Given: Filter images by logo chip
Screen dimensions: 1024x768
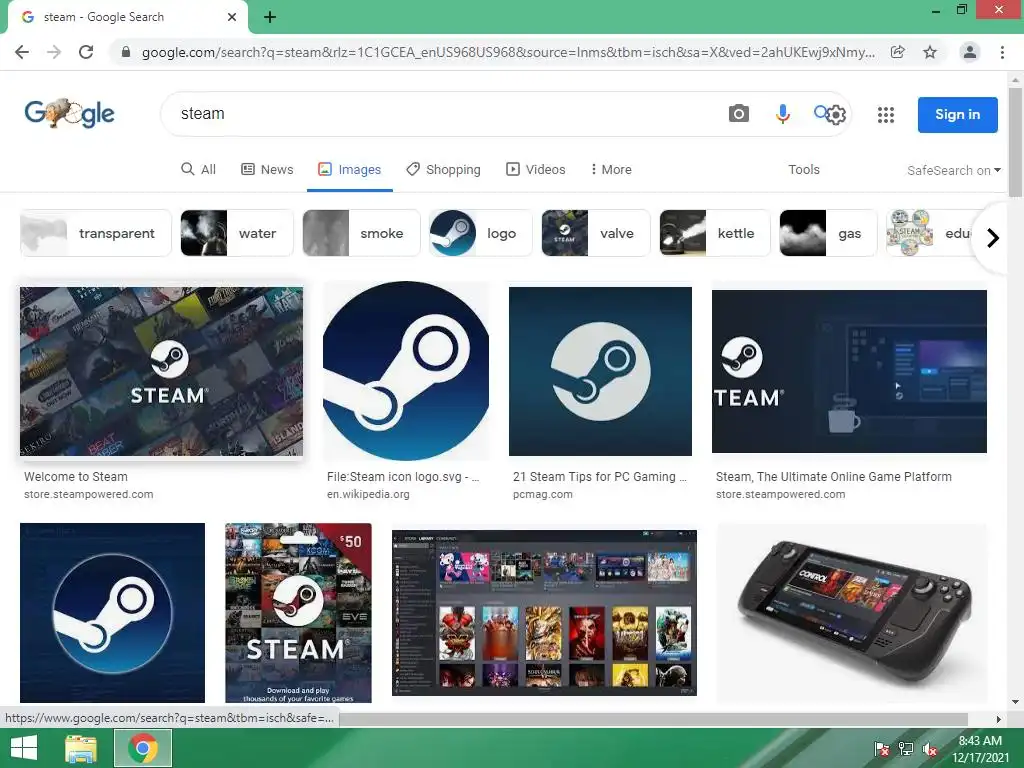Looking at the screenshot, I should 481,233.
